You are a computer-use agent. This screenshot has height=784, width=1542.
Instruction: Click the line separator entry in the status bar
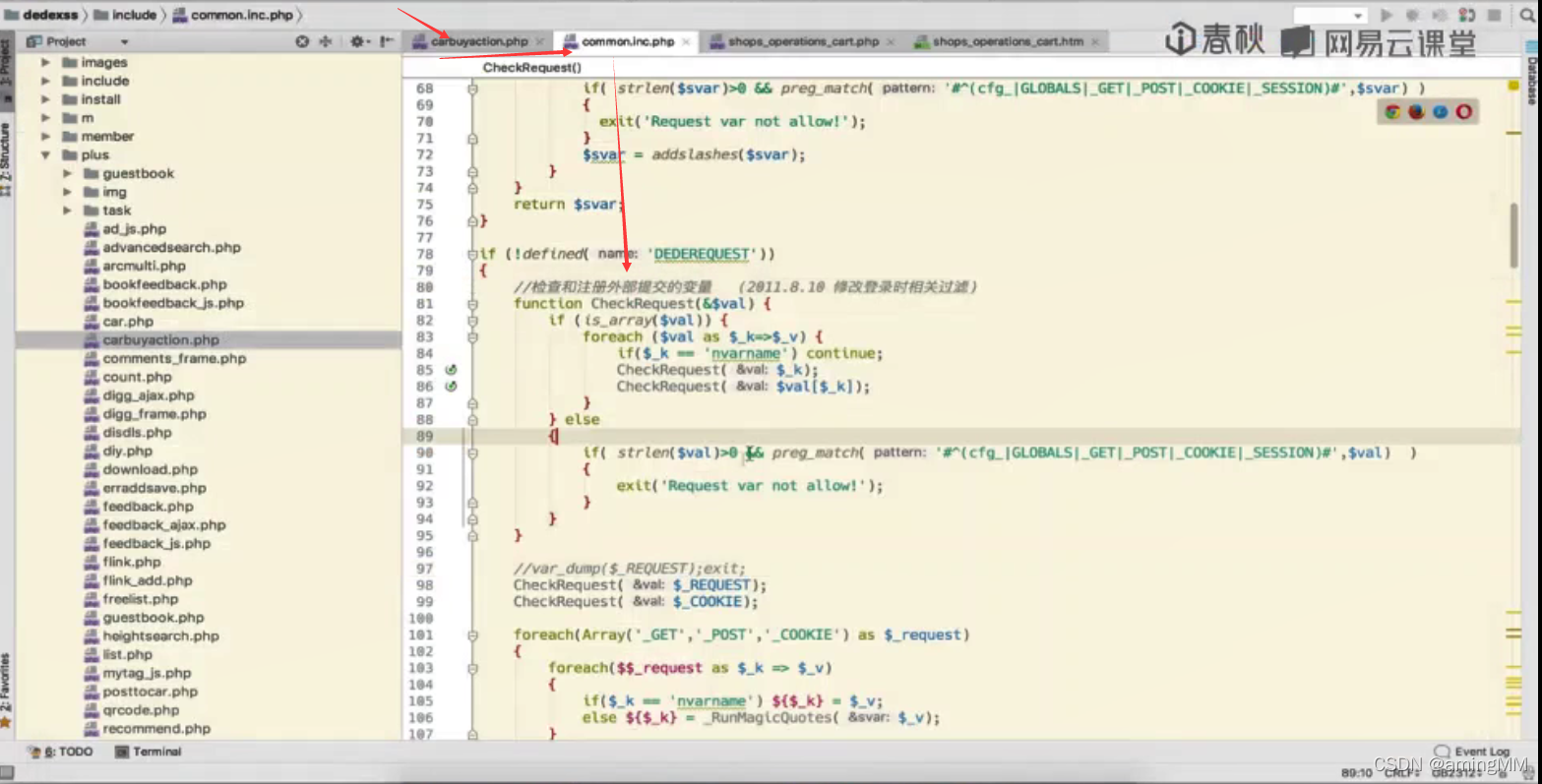(x=1401, y=772)
